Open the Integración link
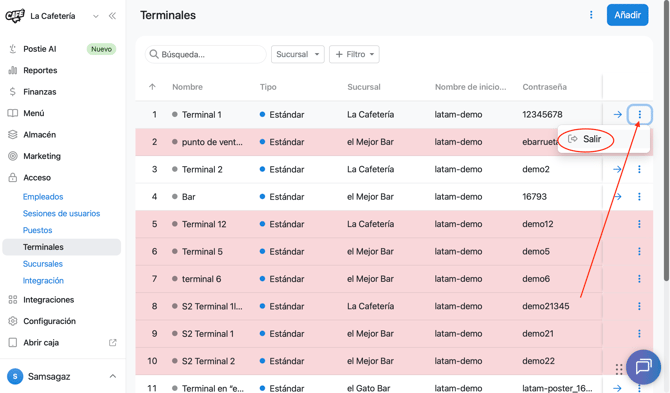The image size is (670, 393). coord(43,280)
